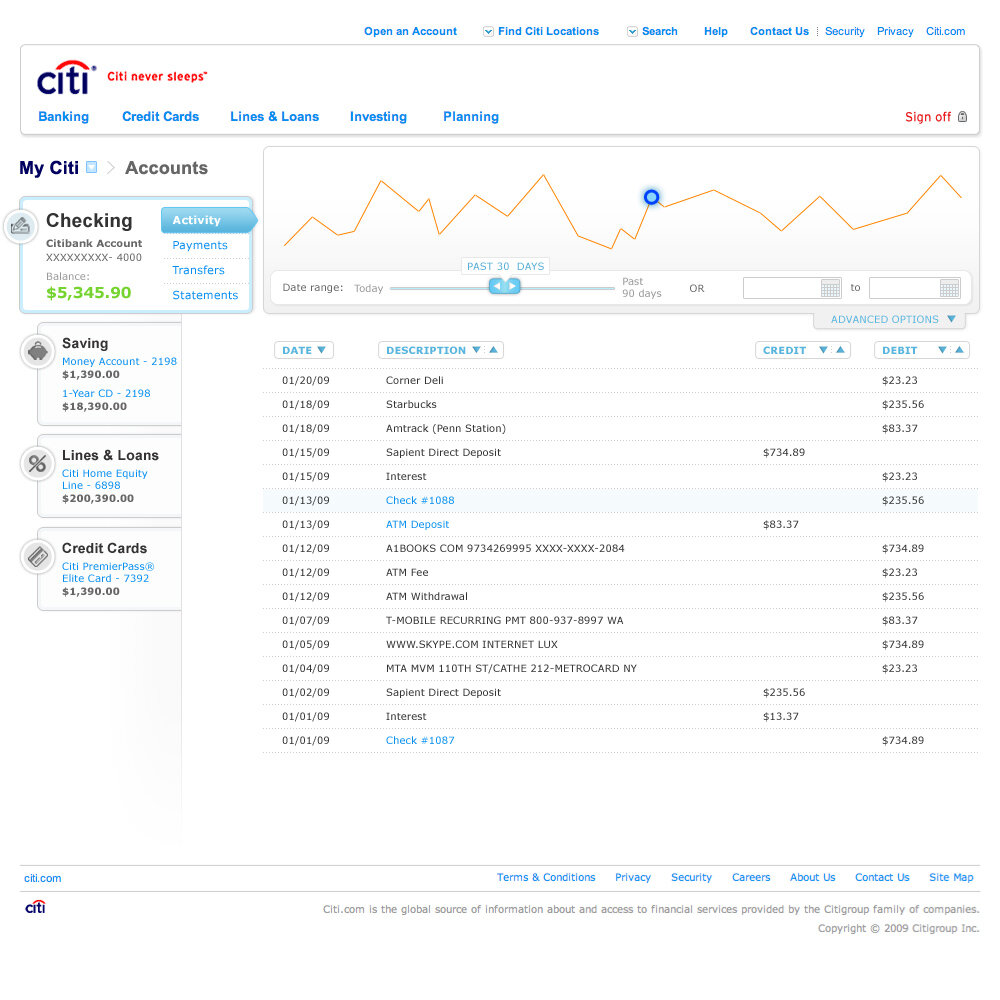Viewport: 1000px width, 1000px height.
Task: Sort Description column ascending arrow
Action: click(494, 350)
